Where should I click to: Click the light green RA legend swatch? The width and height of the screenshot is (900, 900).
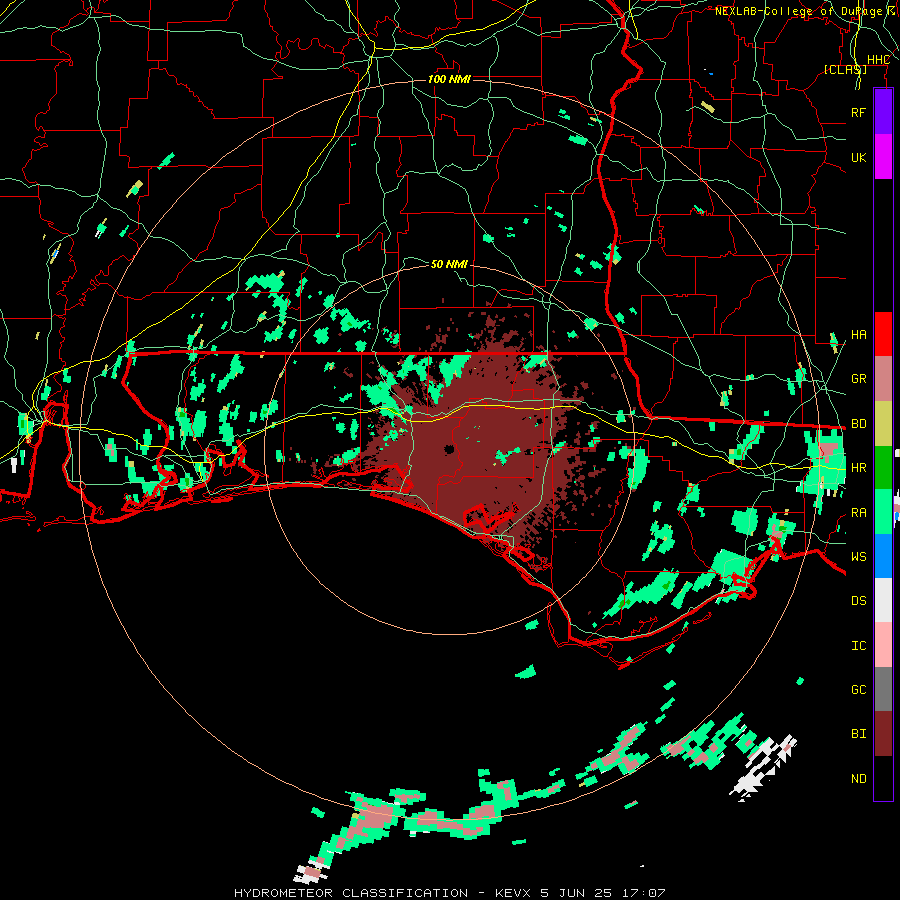tap(883, 512)
